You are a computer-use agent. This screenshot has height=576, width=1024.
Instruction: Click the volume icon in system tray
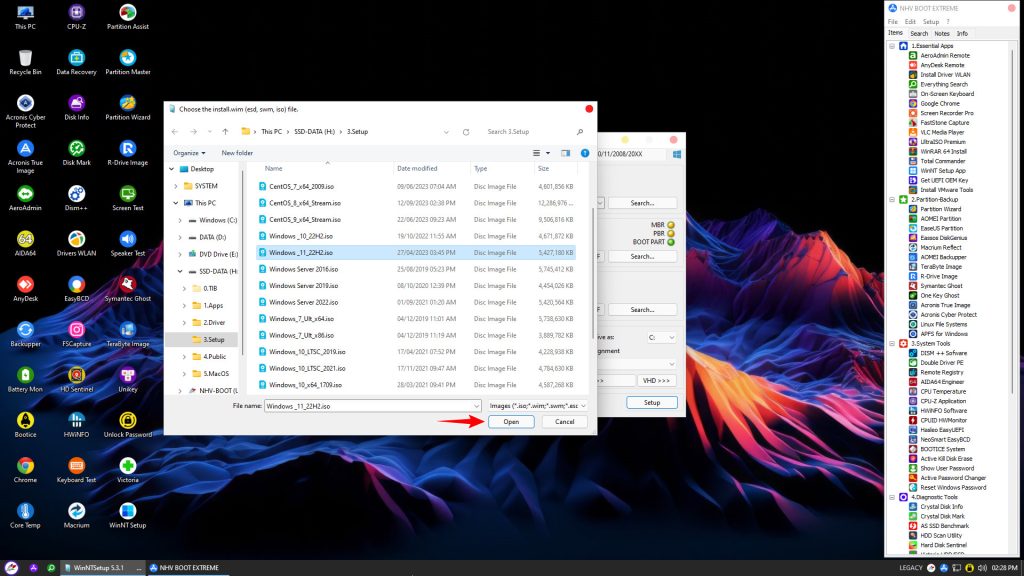982,568
